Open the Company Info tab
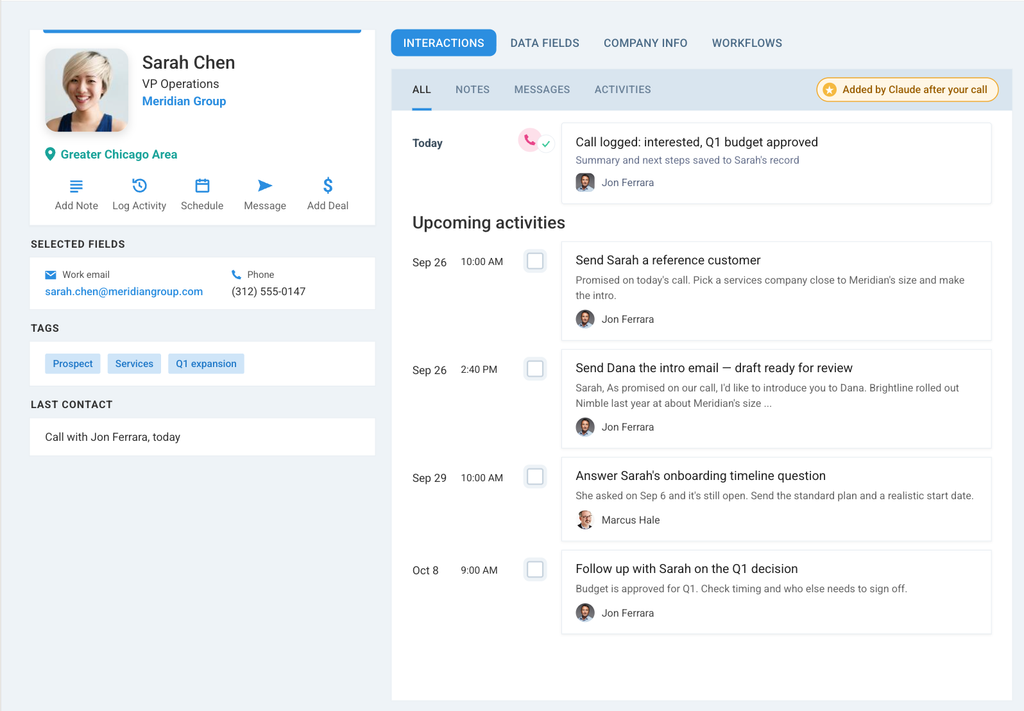This screenshot has width=1024, height=711. [x=645, y=43]
